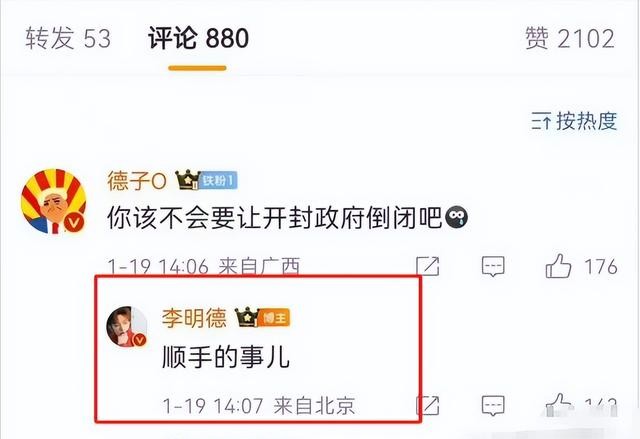Tap the 铁粉1 fan badge
Screen dimensions: 640x439
(218, 180)
